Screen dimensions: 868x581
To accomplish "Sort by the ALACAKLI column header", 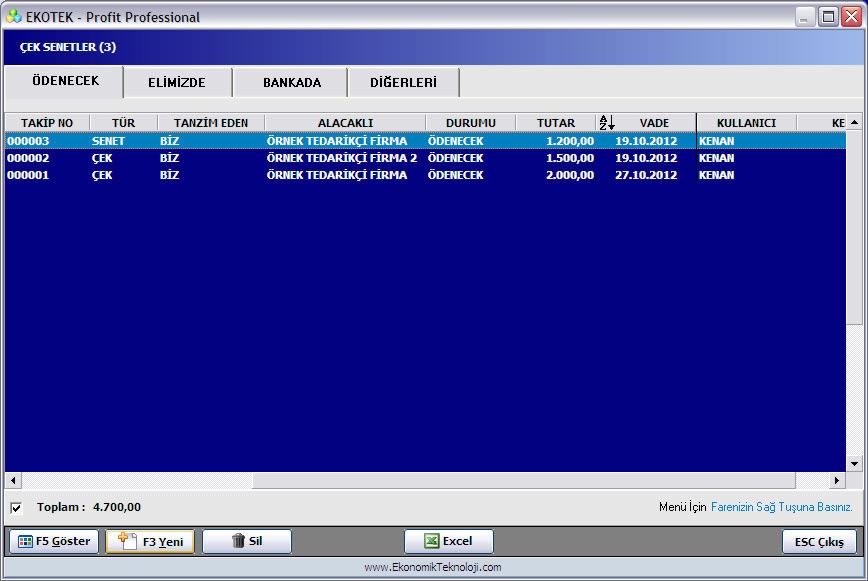I will click(345, 123).
